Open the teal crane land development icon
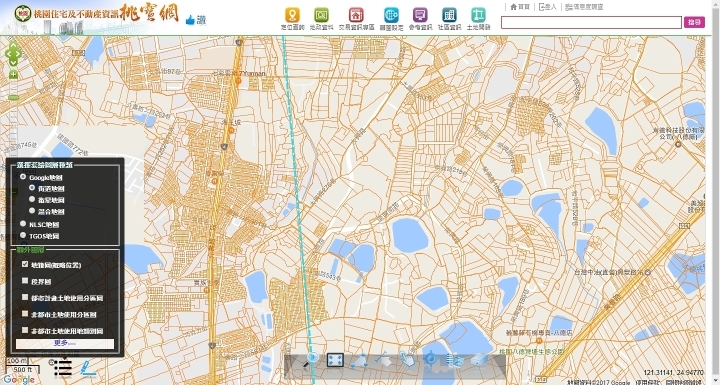720x385 pixels. pos(478,15)
